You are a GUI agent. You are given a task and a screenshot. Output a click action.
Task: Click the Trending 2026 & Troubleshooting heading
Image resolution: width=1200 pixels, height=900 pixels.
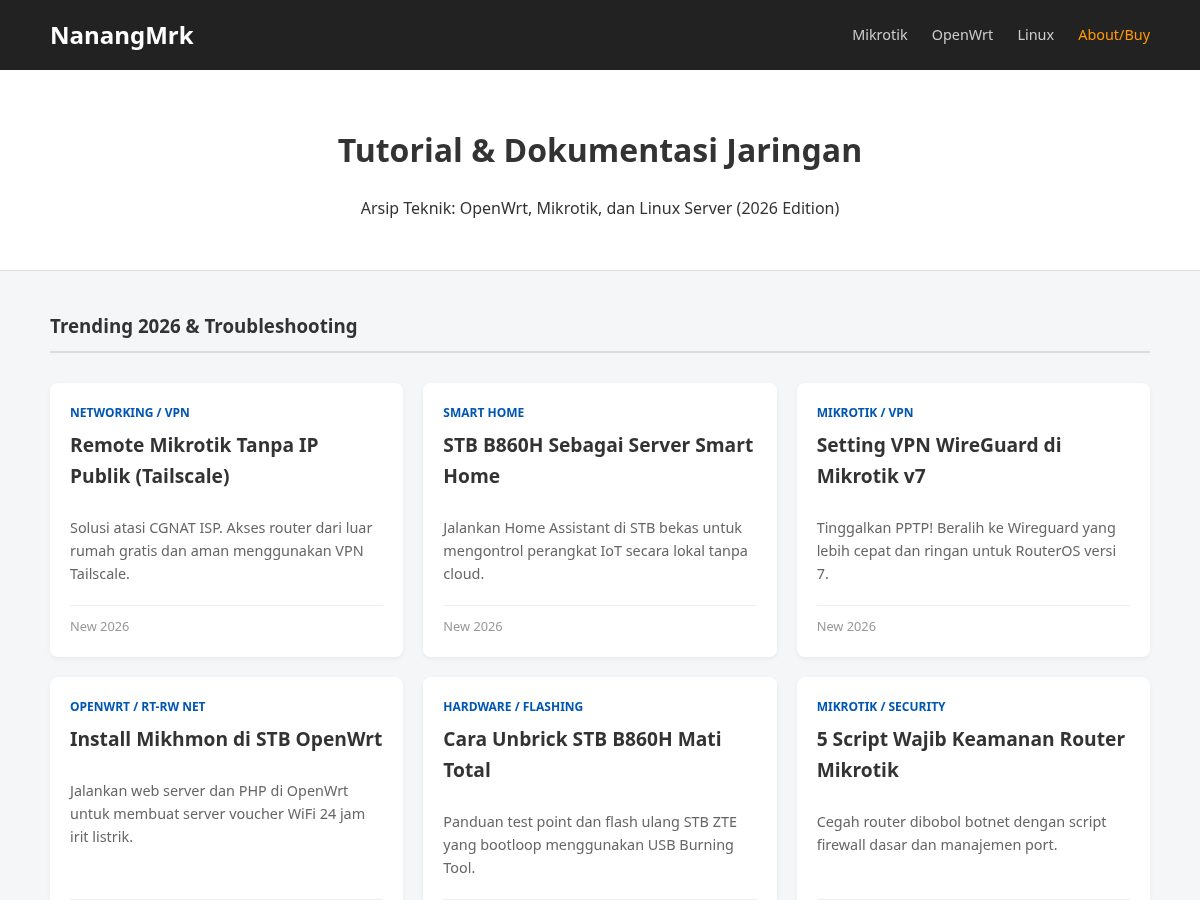click(203, 326)
